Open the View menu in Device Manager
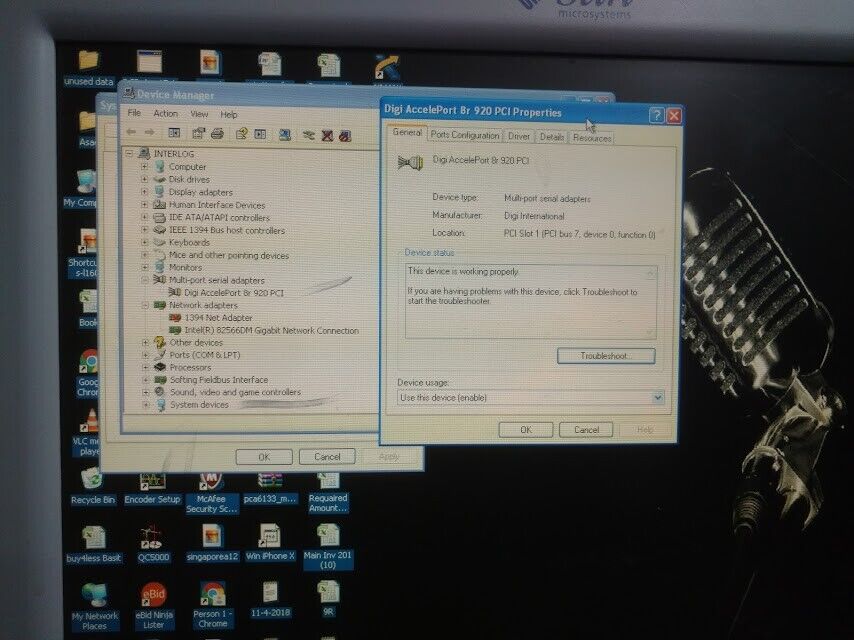The image size is (854, 640). click(199, 114)
